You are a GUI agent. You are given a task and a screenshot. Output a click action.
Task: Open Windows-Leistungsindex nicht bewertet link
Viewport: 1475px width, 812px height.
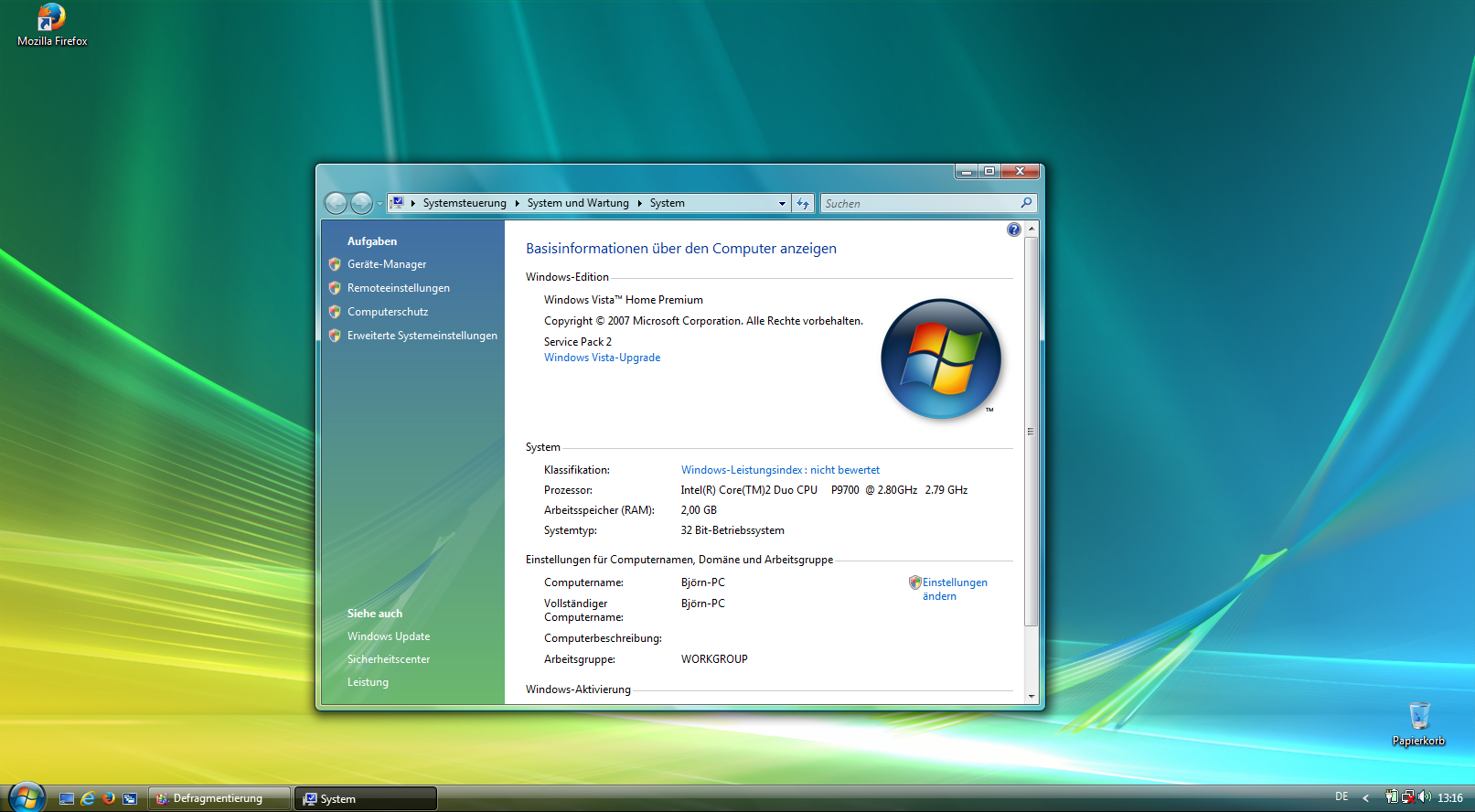780,470
